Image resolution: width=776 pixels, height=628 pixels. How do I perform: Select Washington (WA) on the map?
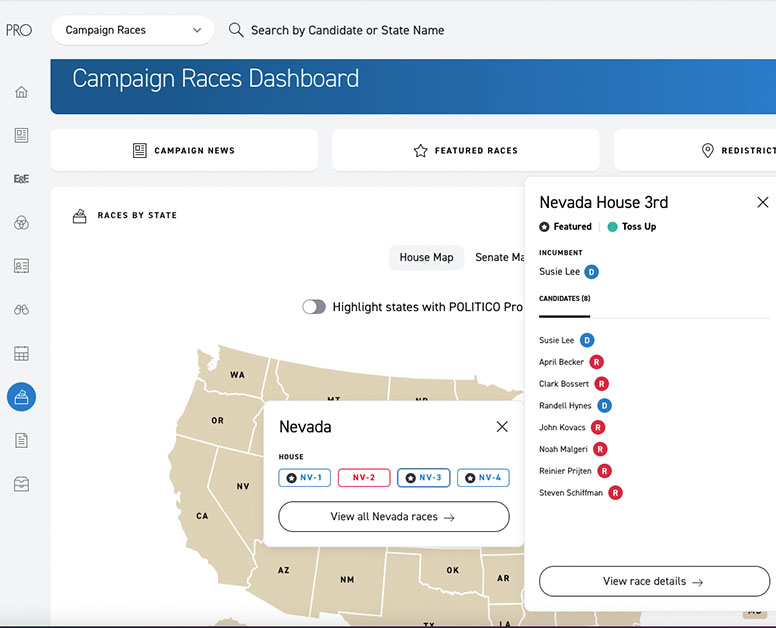(x=237, y=375)
